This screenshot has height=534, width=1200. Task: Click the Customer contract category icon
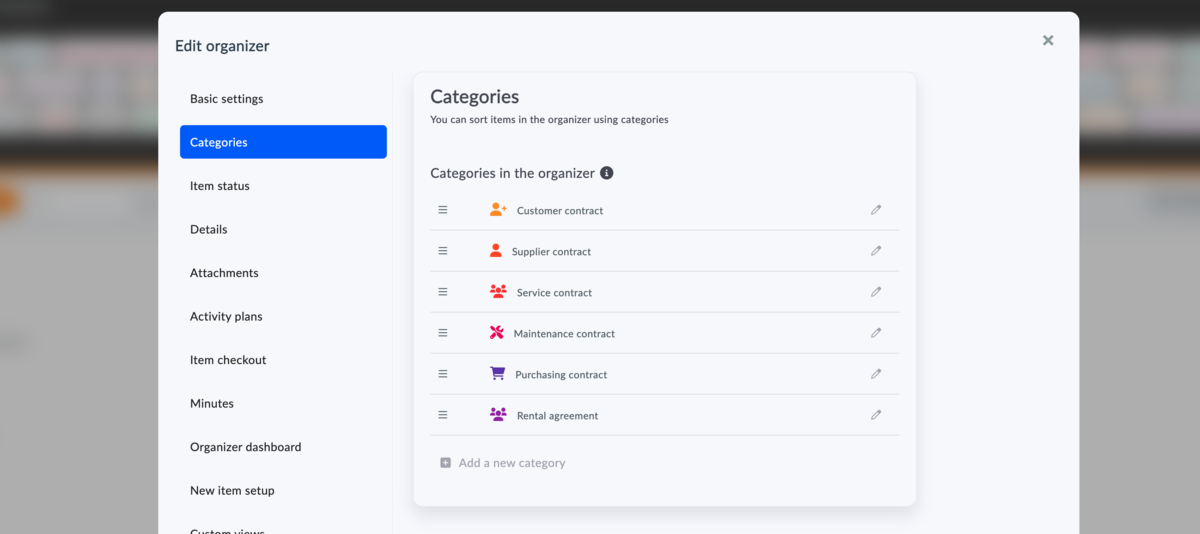tap(498, 210)
